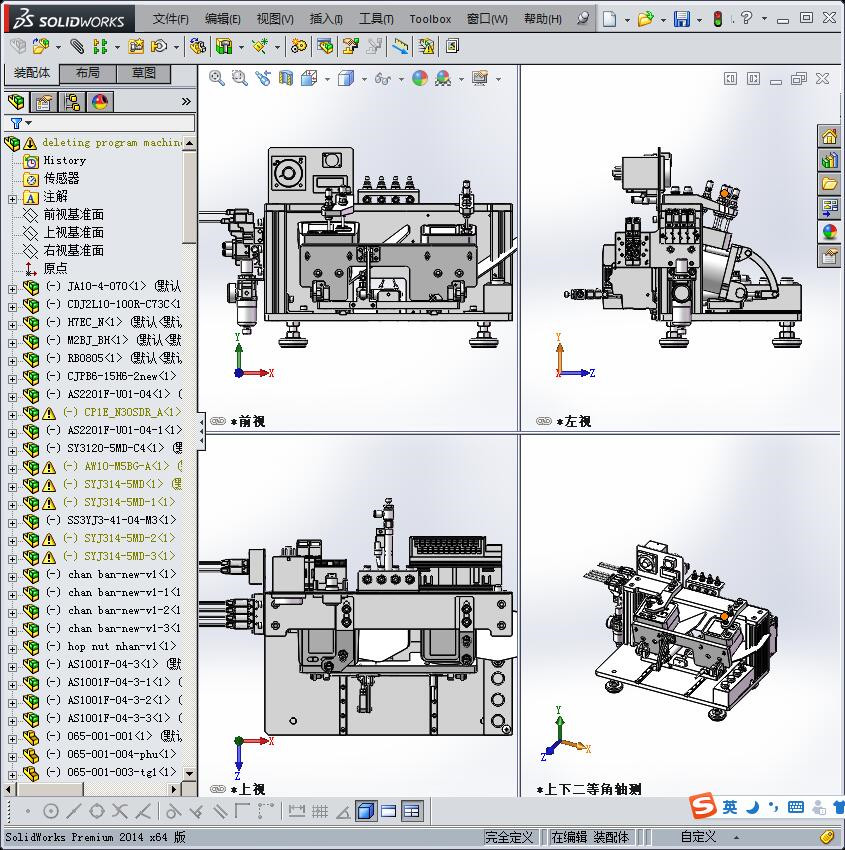Click the Rebuild traffic light icon
This screenshot has height=850, width=845.
click(x=717, y=18)
